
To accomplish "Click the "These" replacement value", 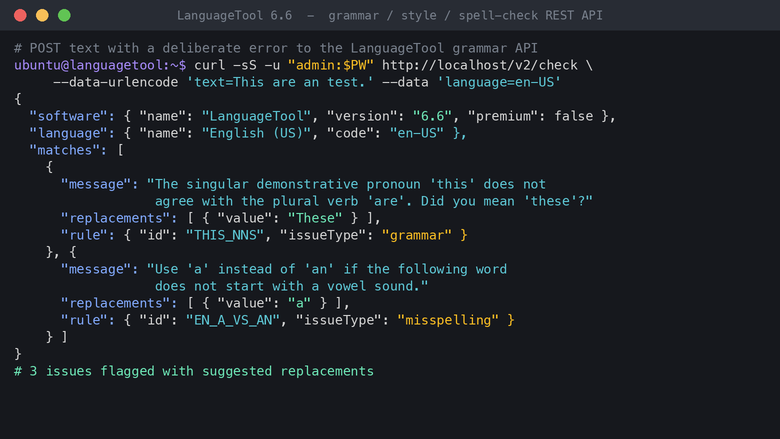I will pos(315,218).
